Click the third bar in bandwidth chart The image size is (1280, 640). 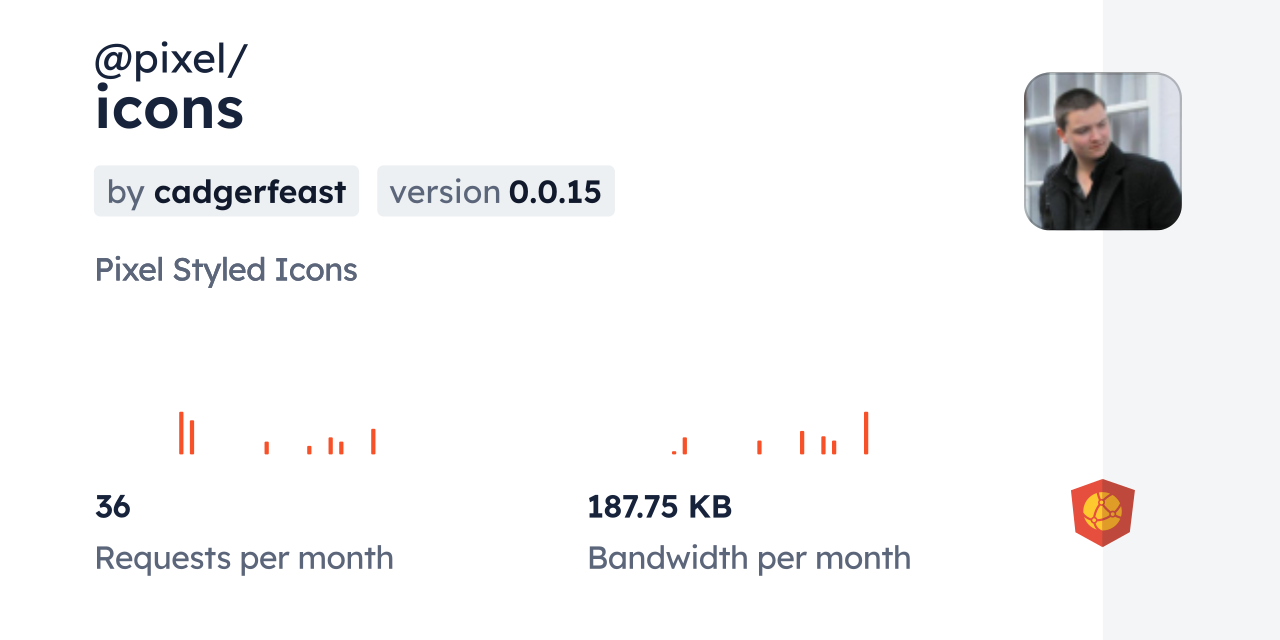tap(760, 447)
